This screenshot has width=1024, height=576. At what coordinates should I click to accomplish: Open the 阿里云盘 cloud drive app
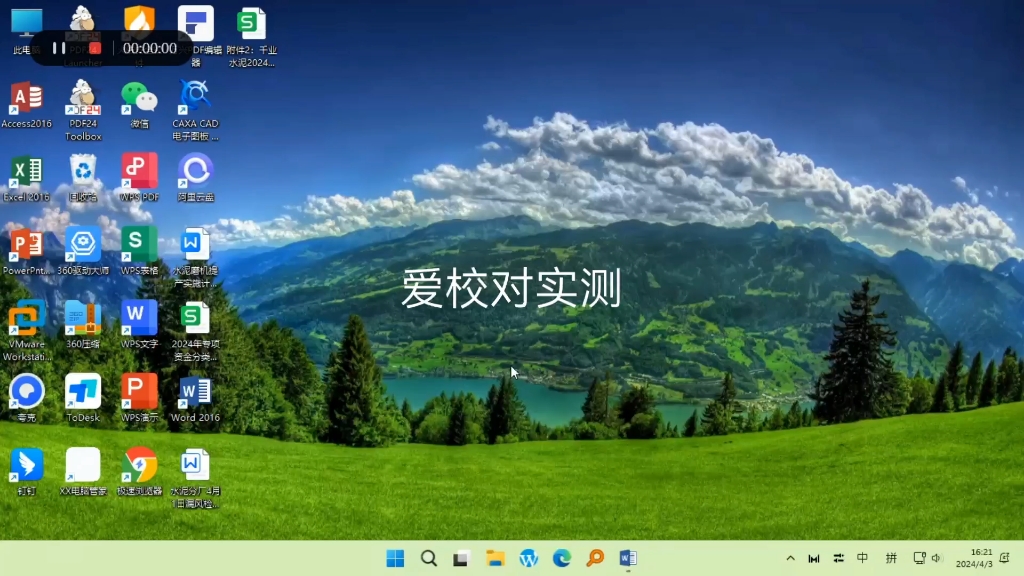(194, 172)
